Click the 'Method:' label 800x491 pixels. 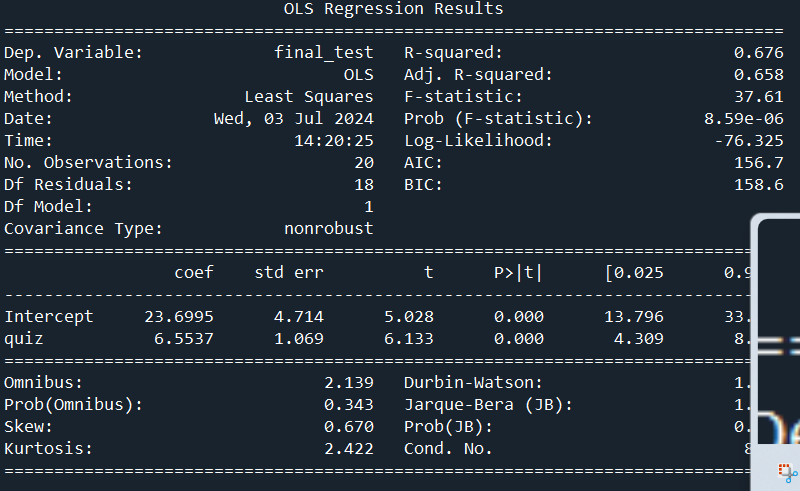click(38, 96)
